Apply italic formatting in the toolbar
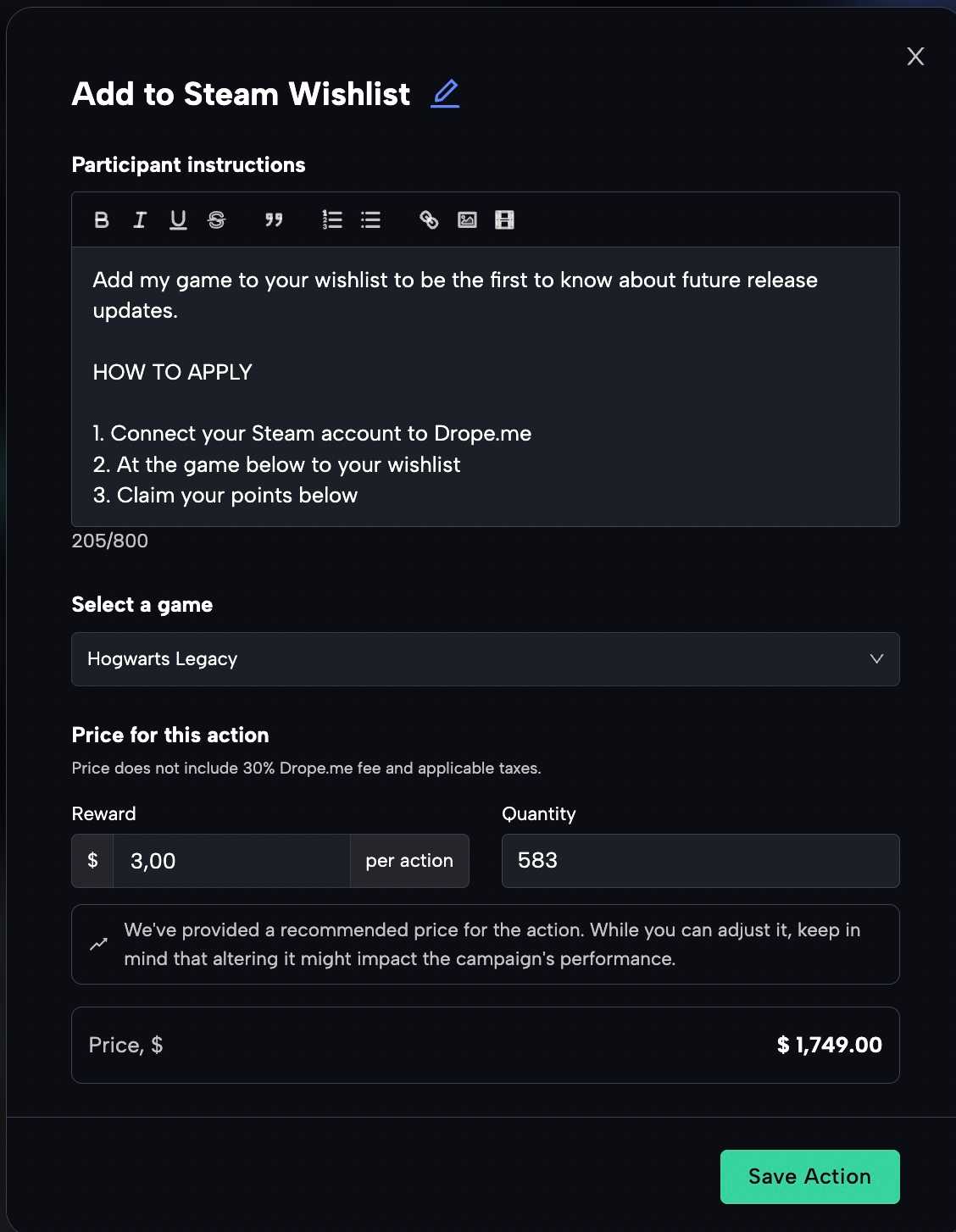Viewport: 956px width, 1232px height. click(140, 220)
